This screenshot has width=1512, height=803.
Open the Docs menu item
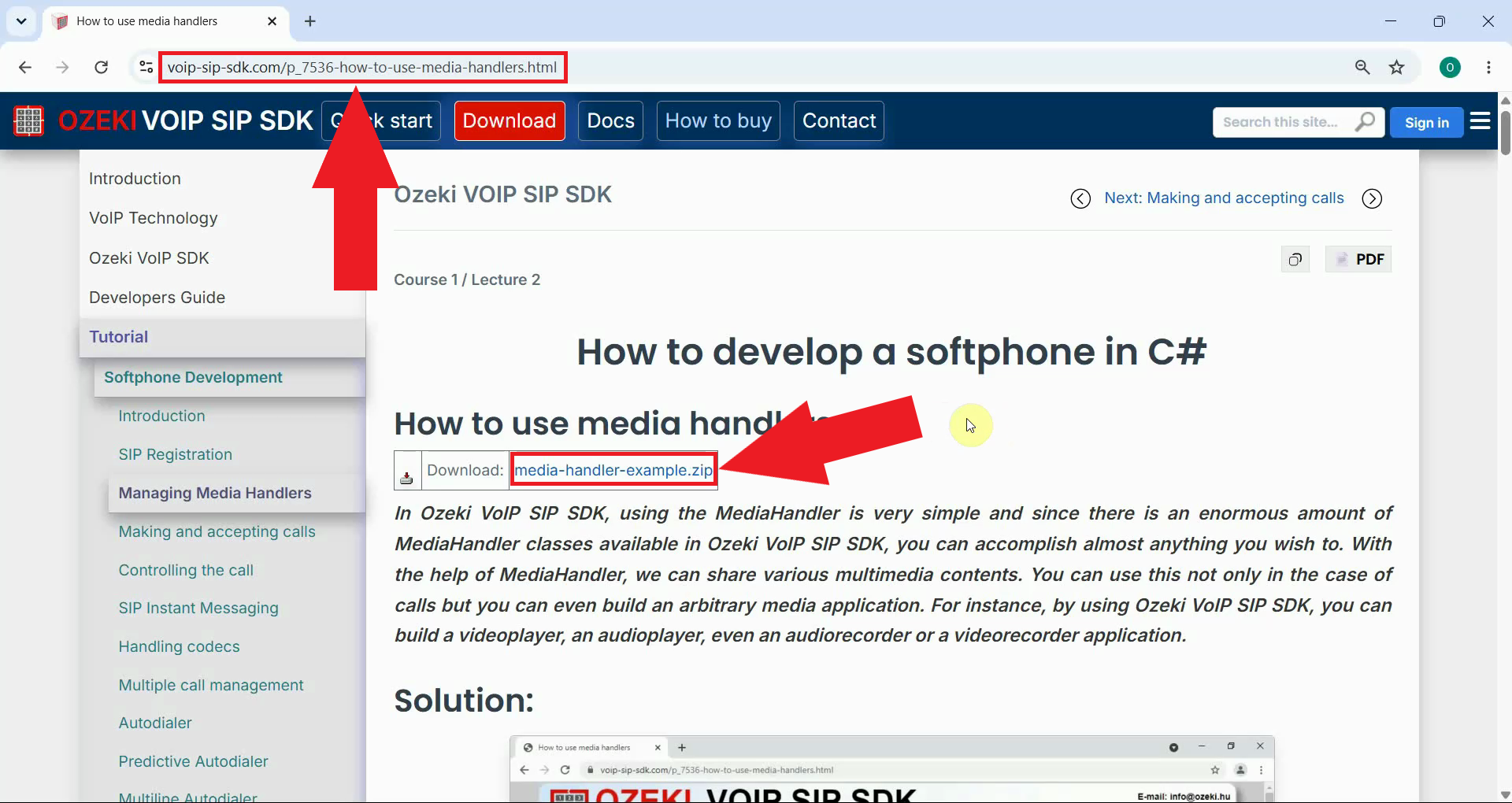click(610, 120)
